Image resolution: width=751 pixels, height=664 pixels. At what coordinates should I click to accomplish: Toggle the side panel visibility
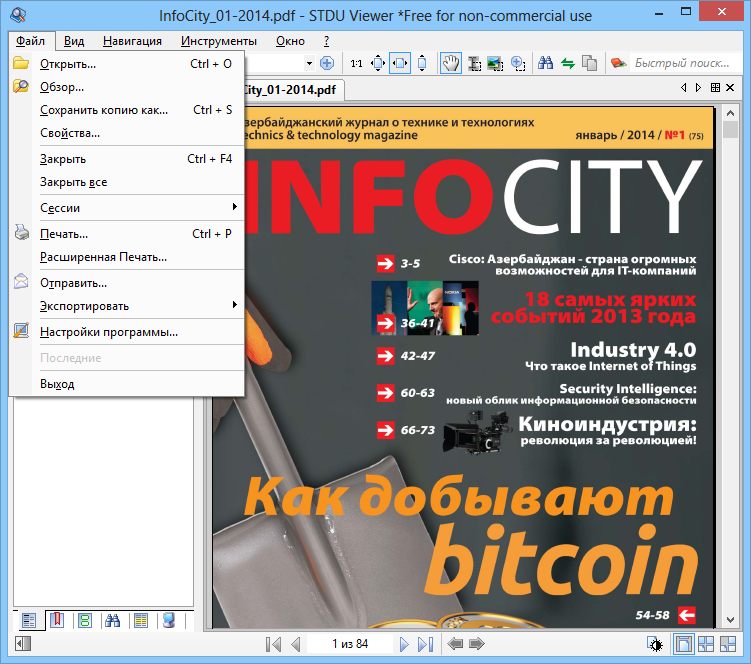[23, 643]
